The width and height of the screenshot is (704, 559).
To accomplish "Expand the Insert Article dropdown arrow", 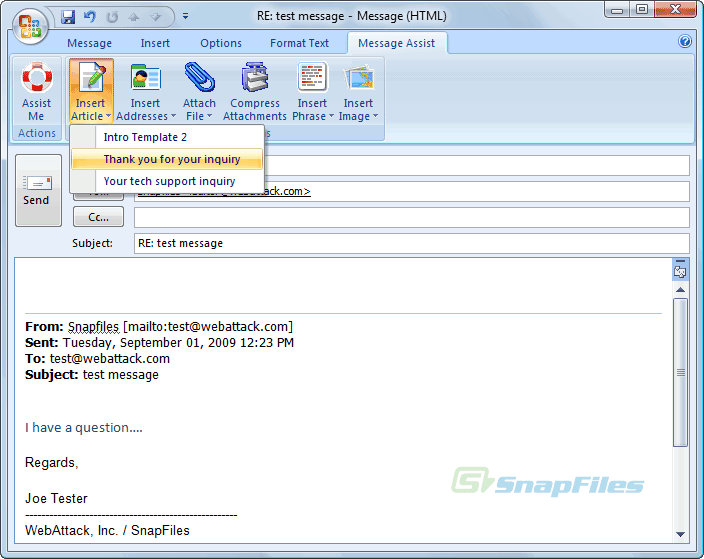I will [x=108, y=116].
